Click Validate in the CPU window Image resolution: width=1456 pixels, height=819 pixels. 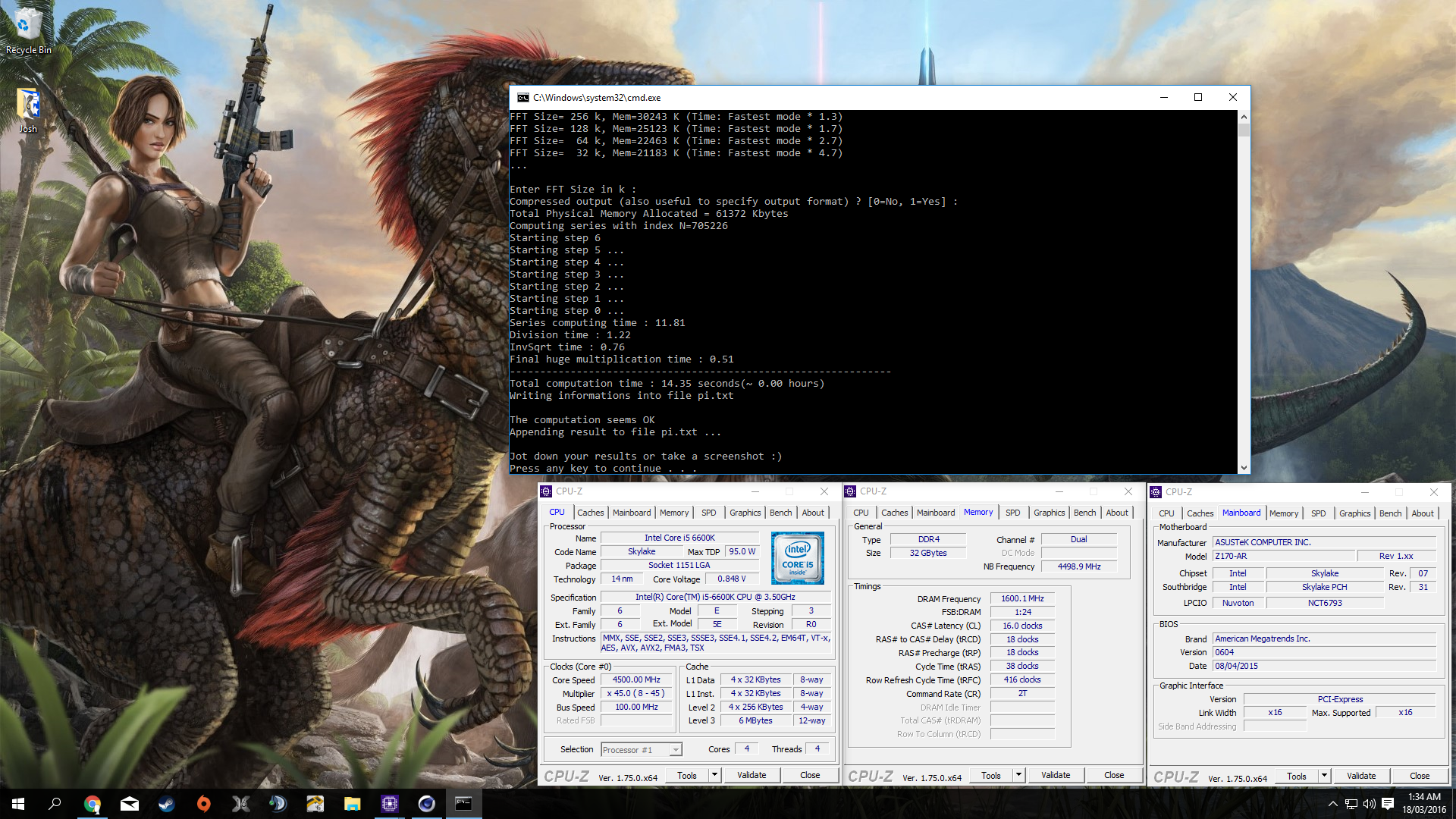click(x=752, y=775)
